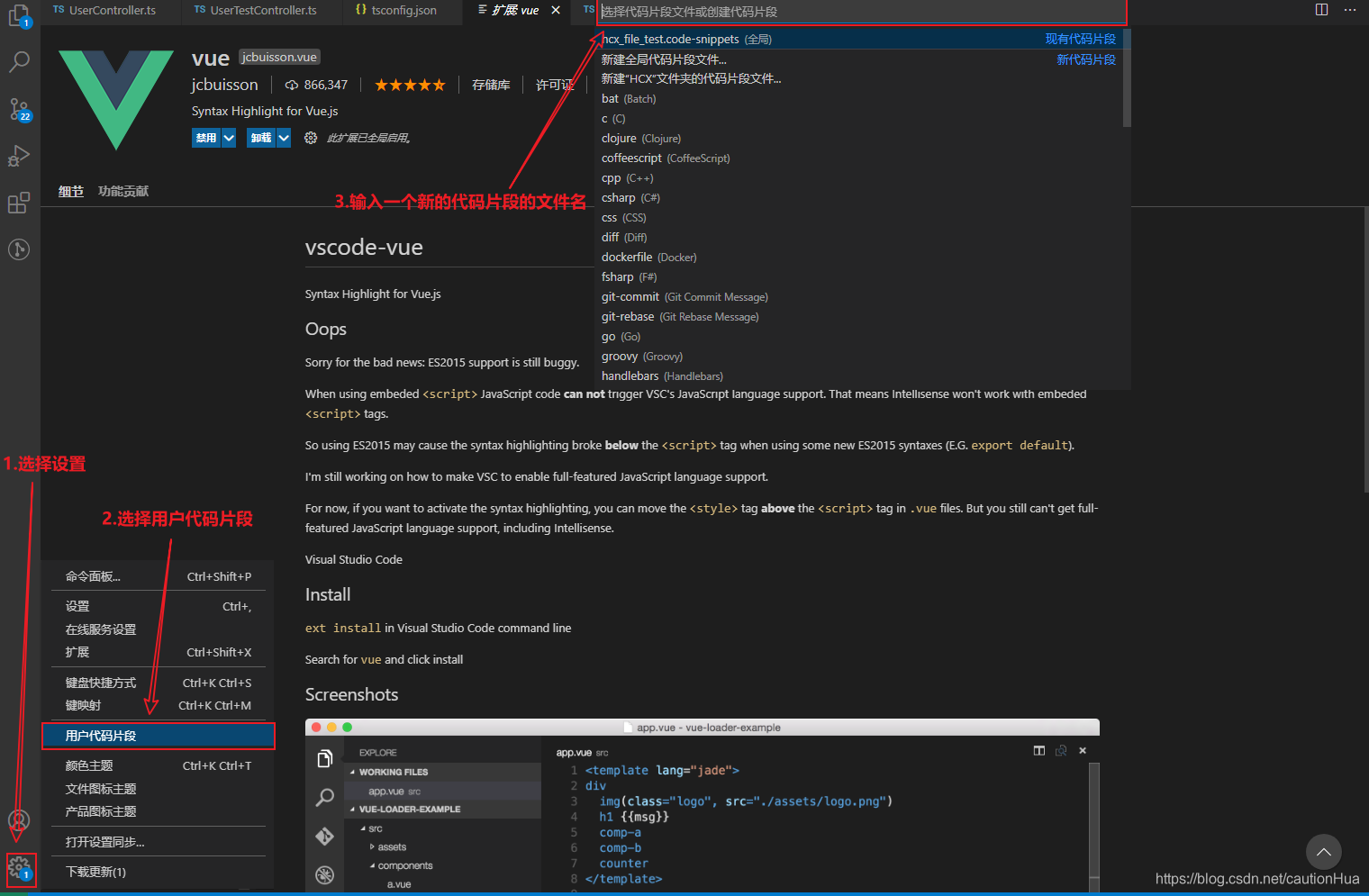The image size is (1369, 896).
Task: Open the Extensions view in activity bar
Action: 19,203
